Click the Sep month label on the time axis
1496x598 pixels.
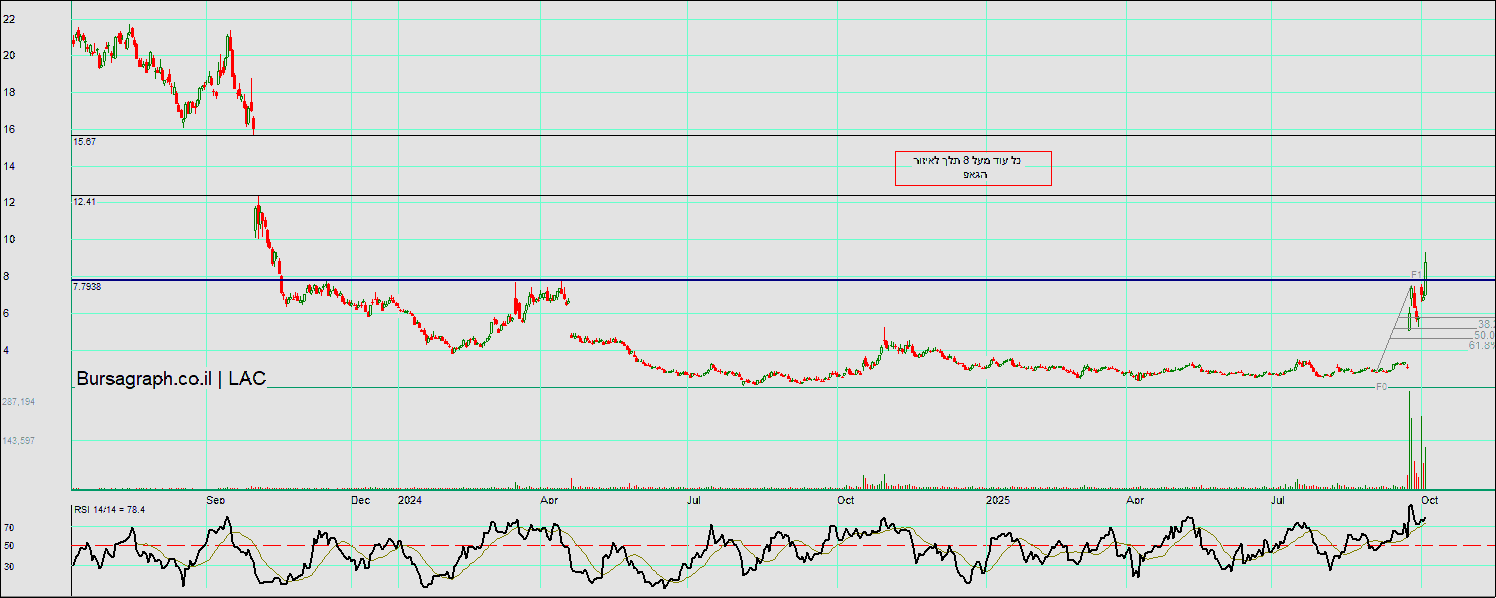tap(216, 498)
